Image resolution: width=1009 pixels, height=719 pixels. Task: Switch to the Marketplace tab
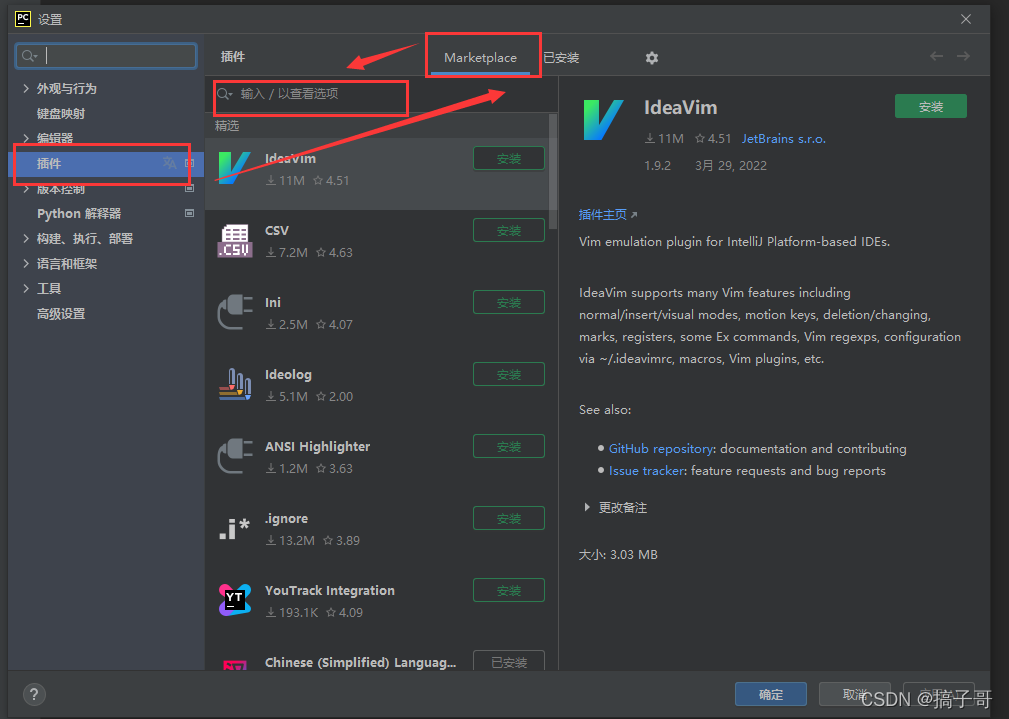(480, 57)
